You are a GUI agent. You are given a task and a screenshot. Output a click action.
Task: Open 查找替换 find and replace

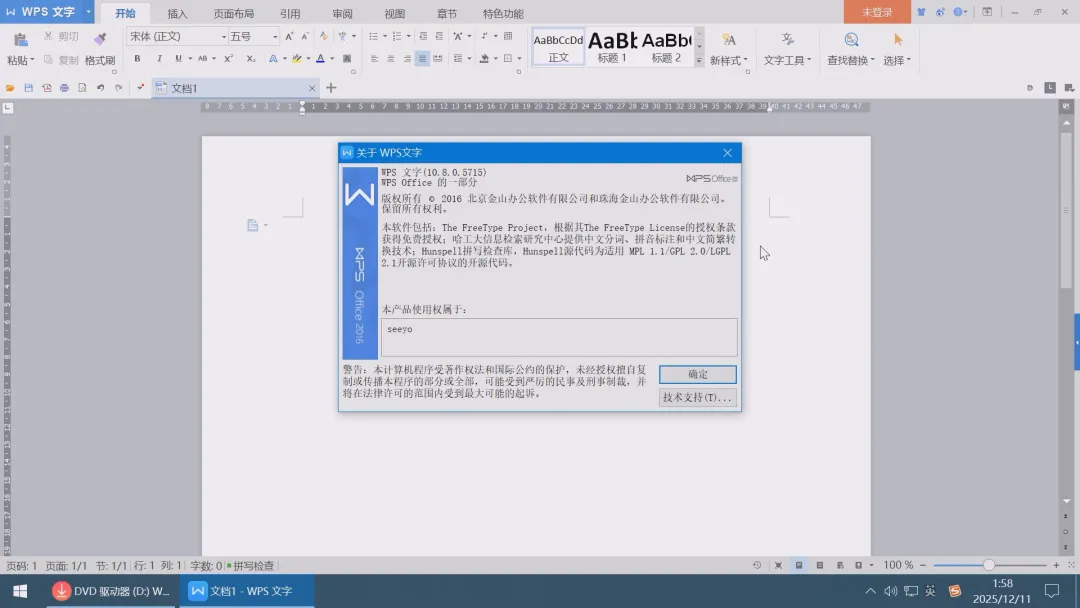pyautogui.click(x=851, y=48)
